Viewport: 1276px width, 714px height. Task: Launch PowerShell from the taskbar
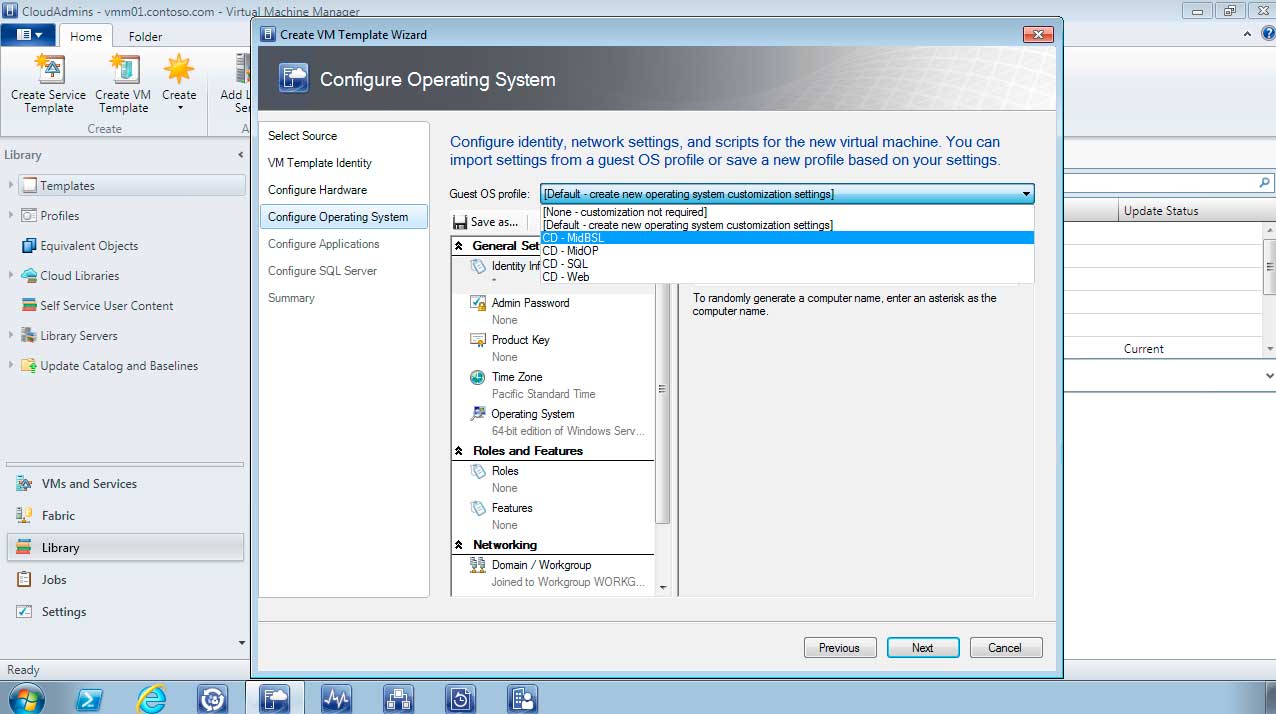click(89, 698)
